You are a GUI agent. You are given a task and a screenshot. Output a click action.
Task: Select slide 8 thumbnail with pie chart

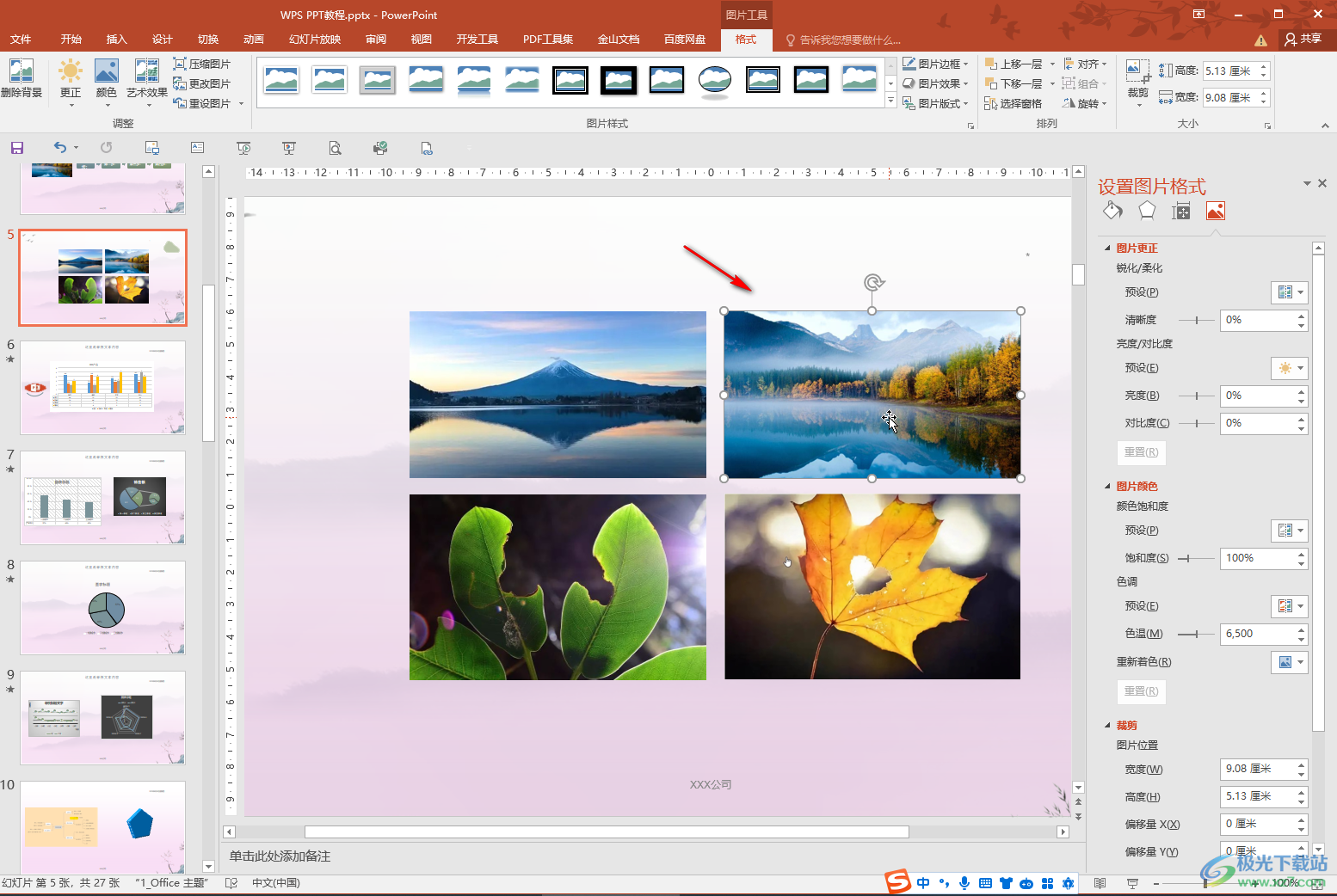102,608
